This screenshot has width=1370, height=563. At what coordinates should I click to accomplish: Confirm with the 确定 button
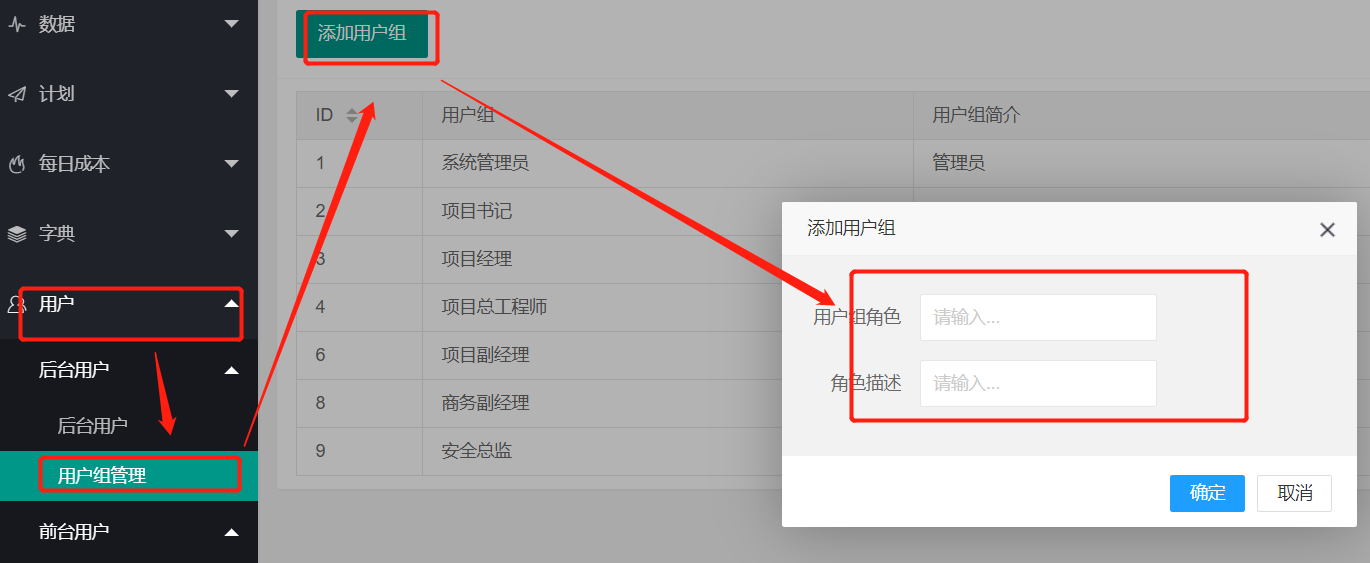[x=1207, y=493]
